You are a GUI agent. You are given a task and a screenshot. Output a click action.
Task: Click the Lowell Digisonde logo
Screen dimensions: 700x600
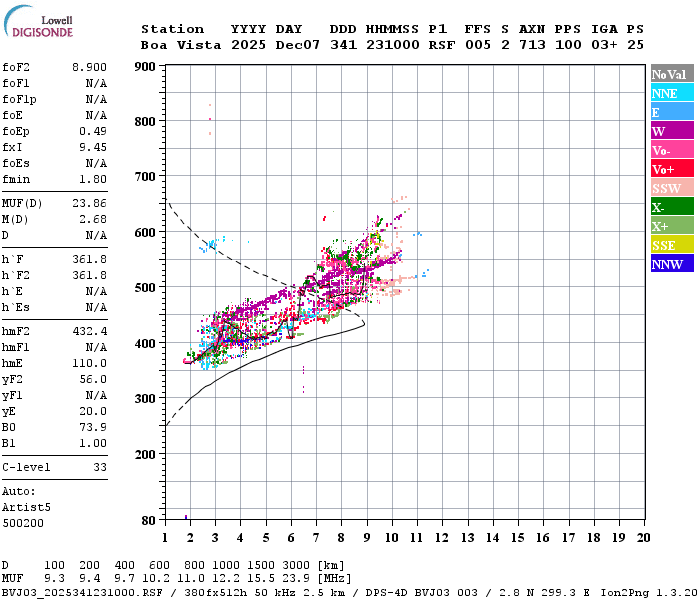click(x=38, y=21)
